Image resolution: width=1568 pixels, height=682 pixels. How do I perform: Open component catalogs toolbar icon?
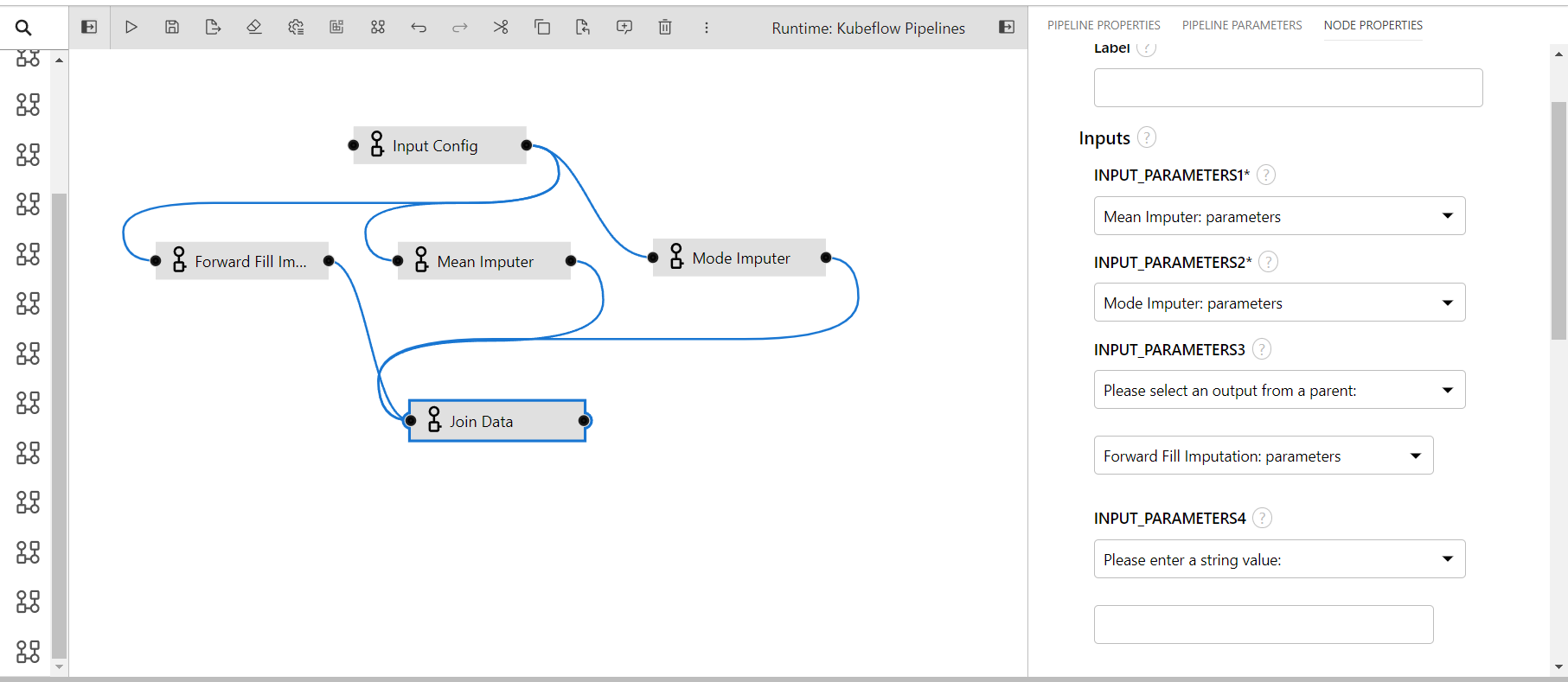(x=378, y=27)
